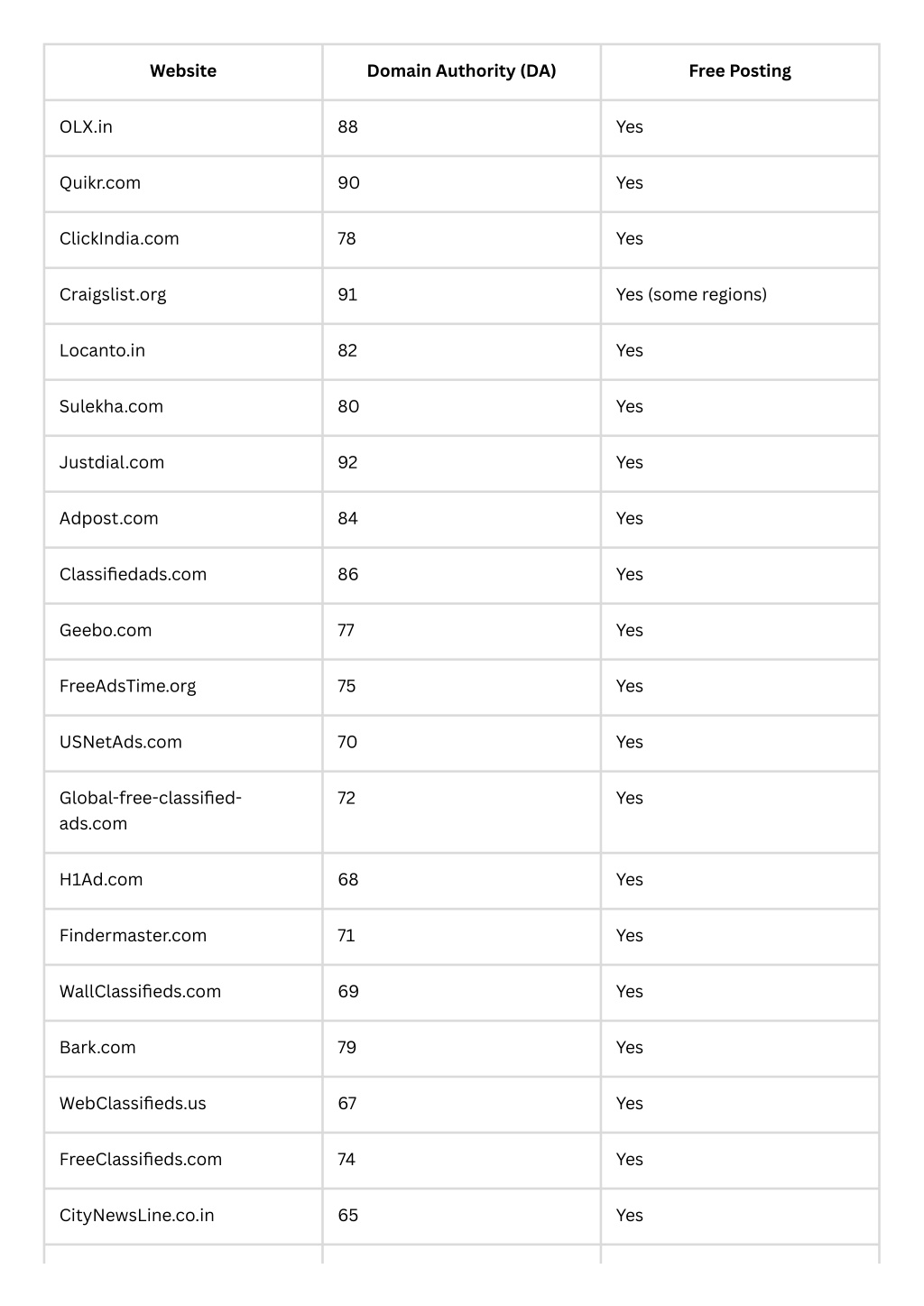
Task: Click the Bark.com website text
Action: (97, 1048)
